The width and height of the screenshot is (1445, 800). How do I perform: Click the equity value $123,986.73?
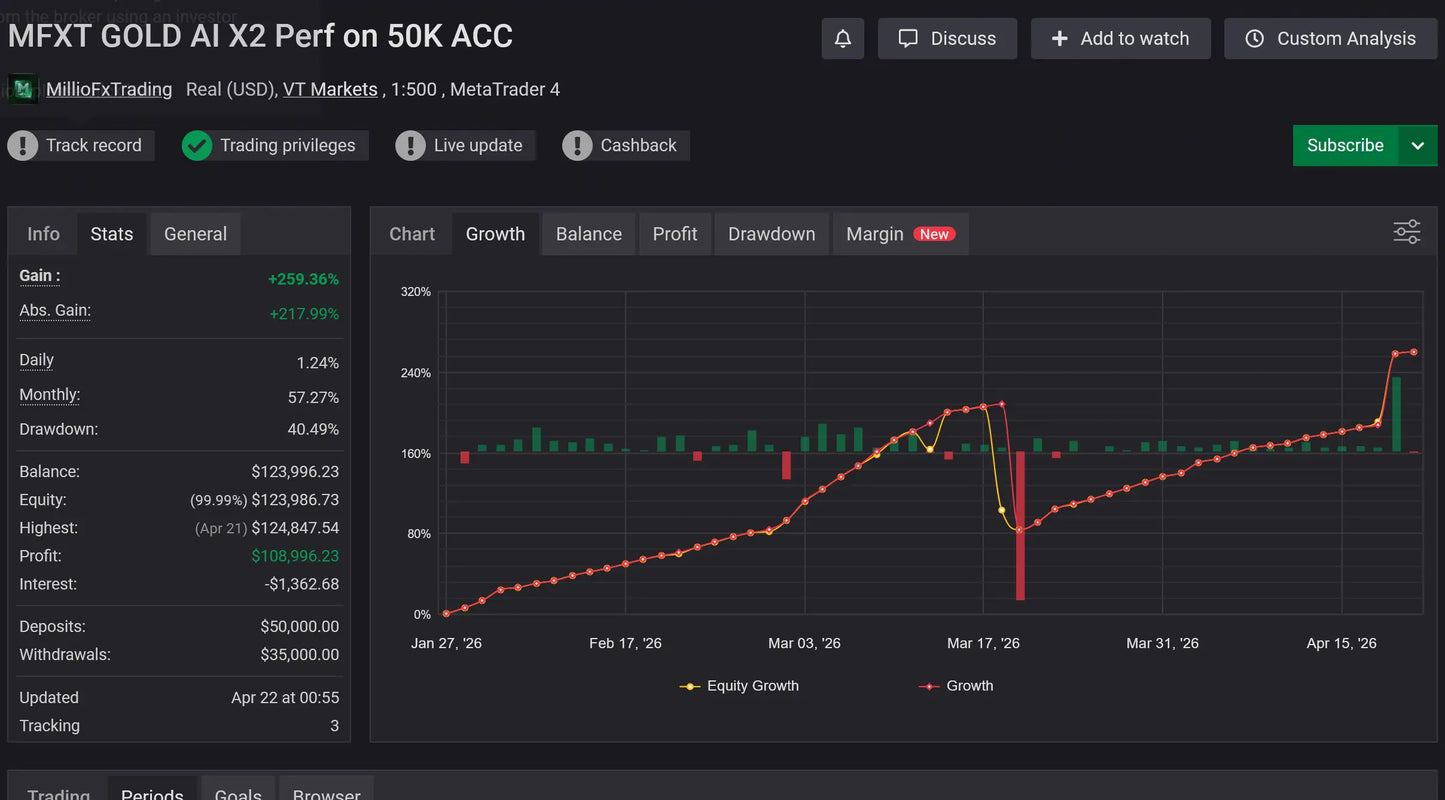pos(295,499)
